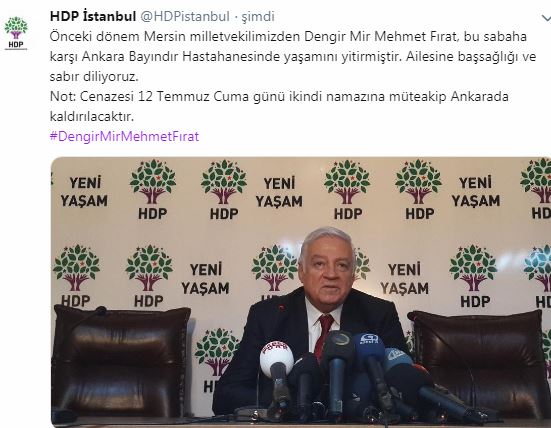This screenshot has width=551, height=428.
Task: Open the HDP İstanbul display name
Action: [93, 17]
